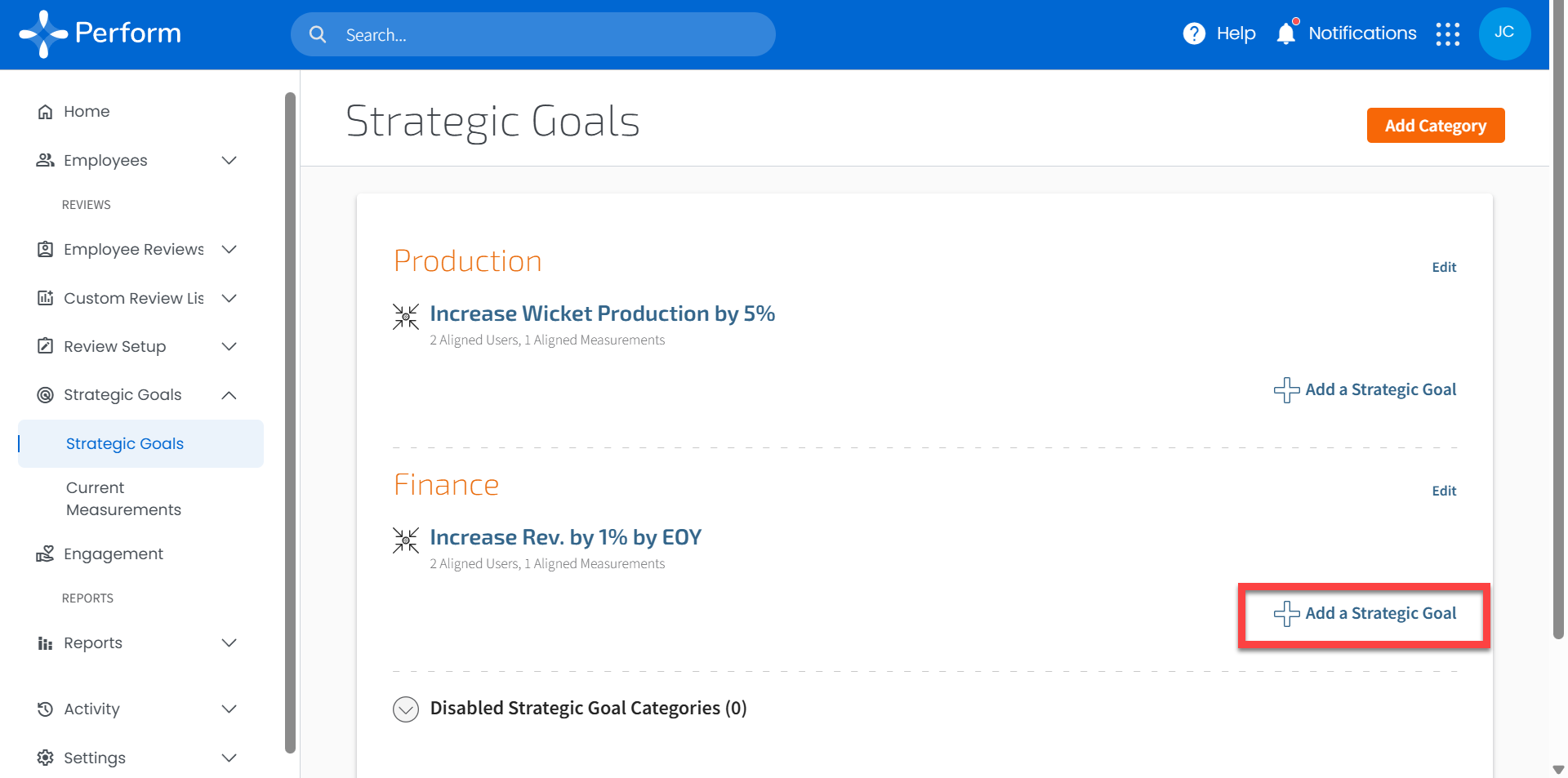Viewport: 1568px width, 778px height.
Task: Open the JC user avatar menu
Action: tap(1504, 33)
